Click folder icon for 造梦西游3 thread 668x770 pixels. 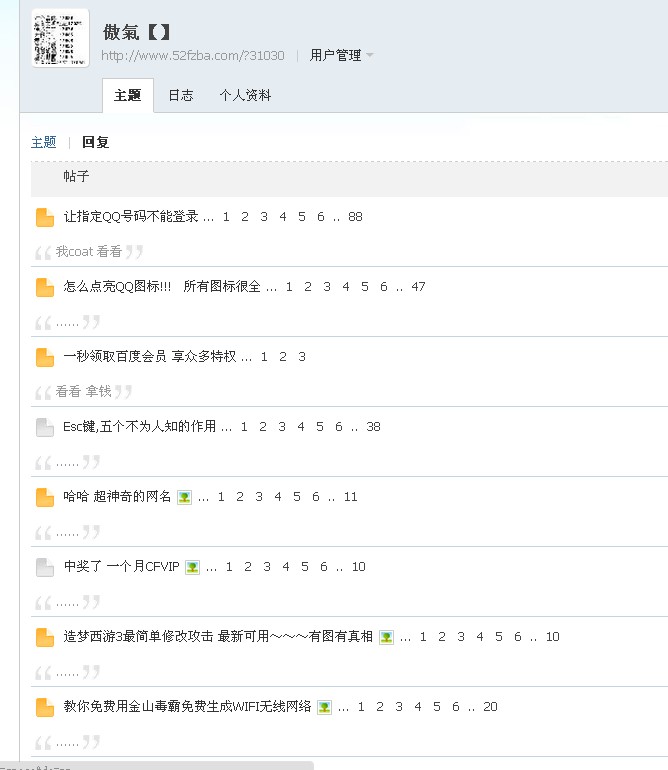point(45,637)
